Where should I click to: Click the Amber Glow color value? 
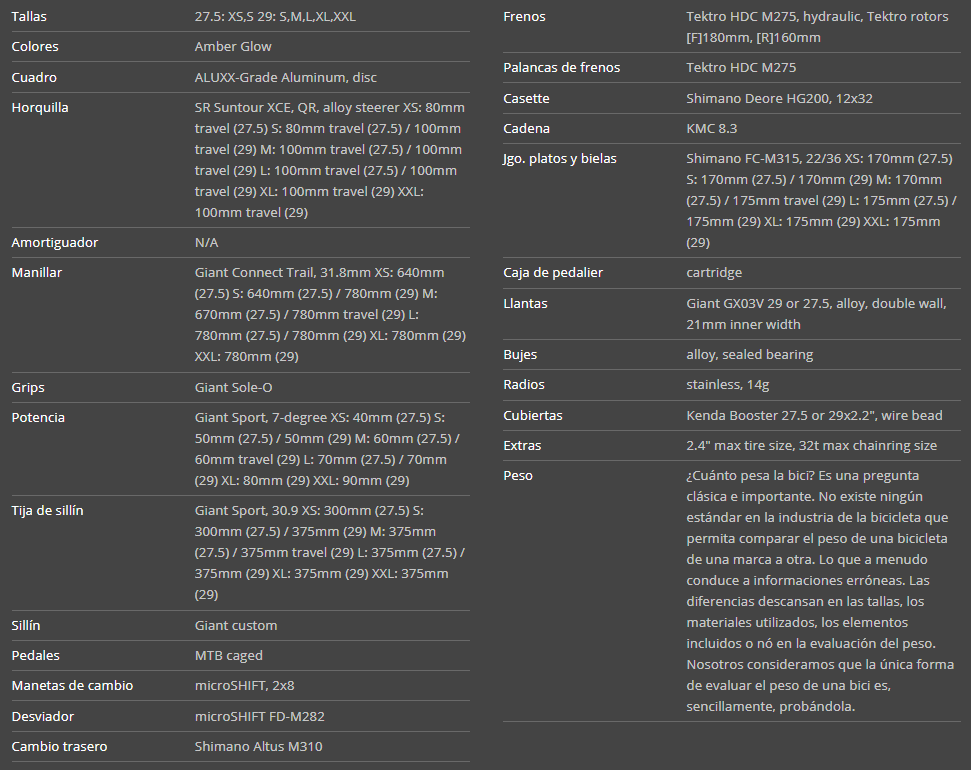tap(233, 47)
